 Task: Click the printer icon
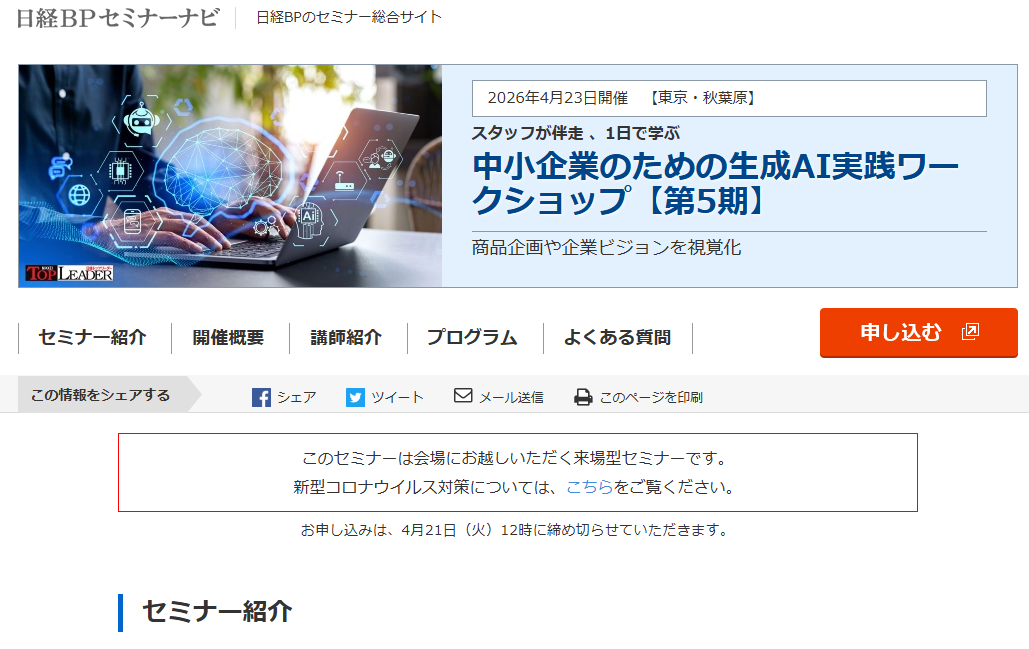(583, 397)
